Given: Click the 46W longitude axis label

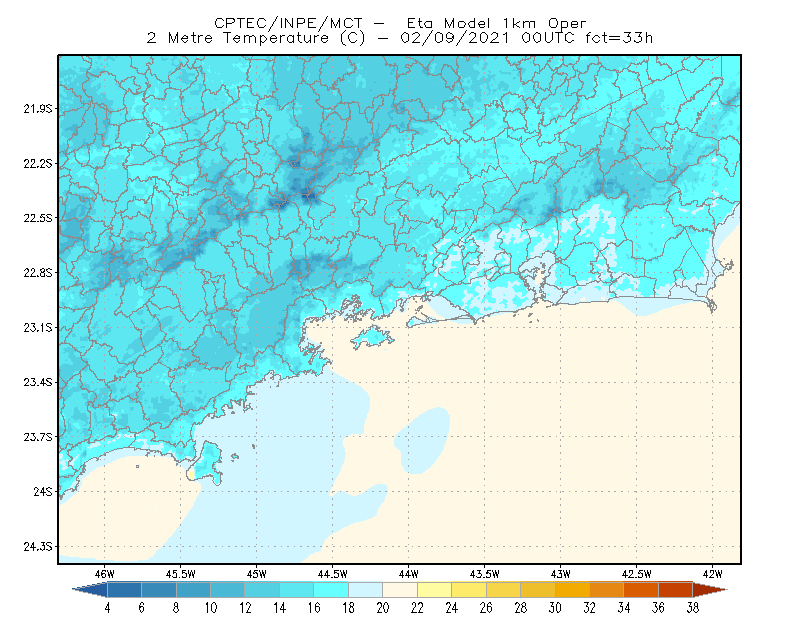Looking at the screenshot, I should (x=105, y=574).
